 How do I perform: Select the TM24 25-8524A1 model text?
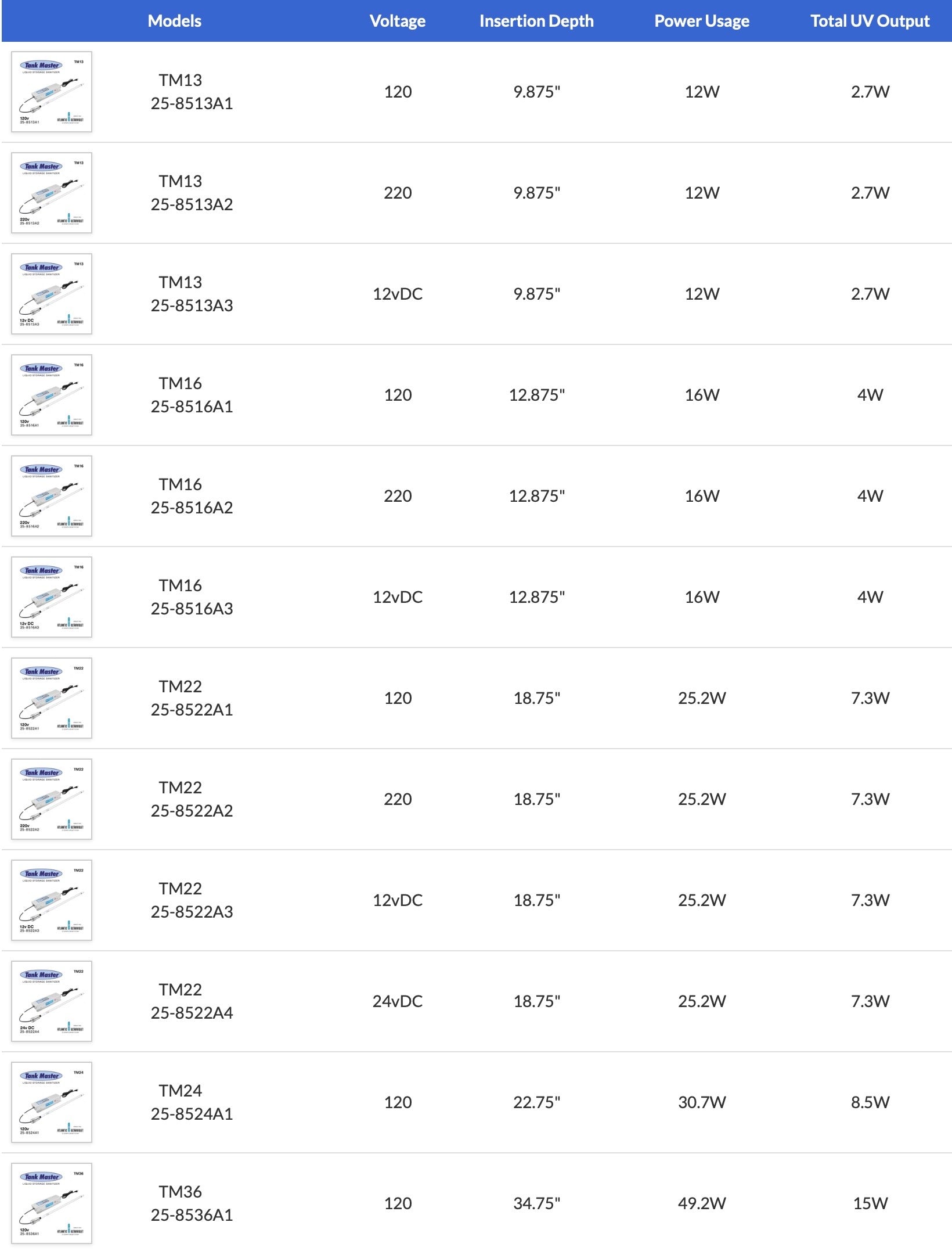coord(192,1102)
